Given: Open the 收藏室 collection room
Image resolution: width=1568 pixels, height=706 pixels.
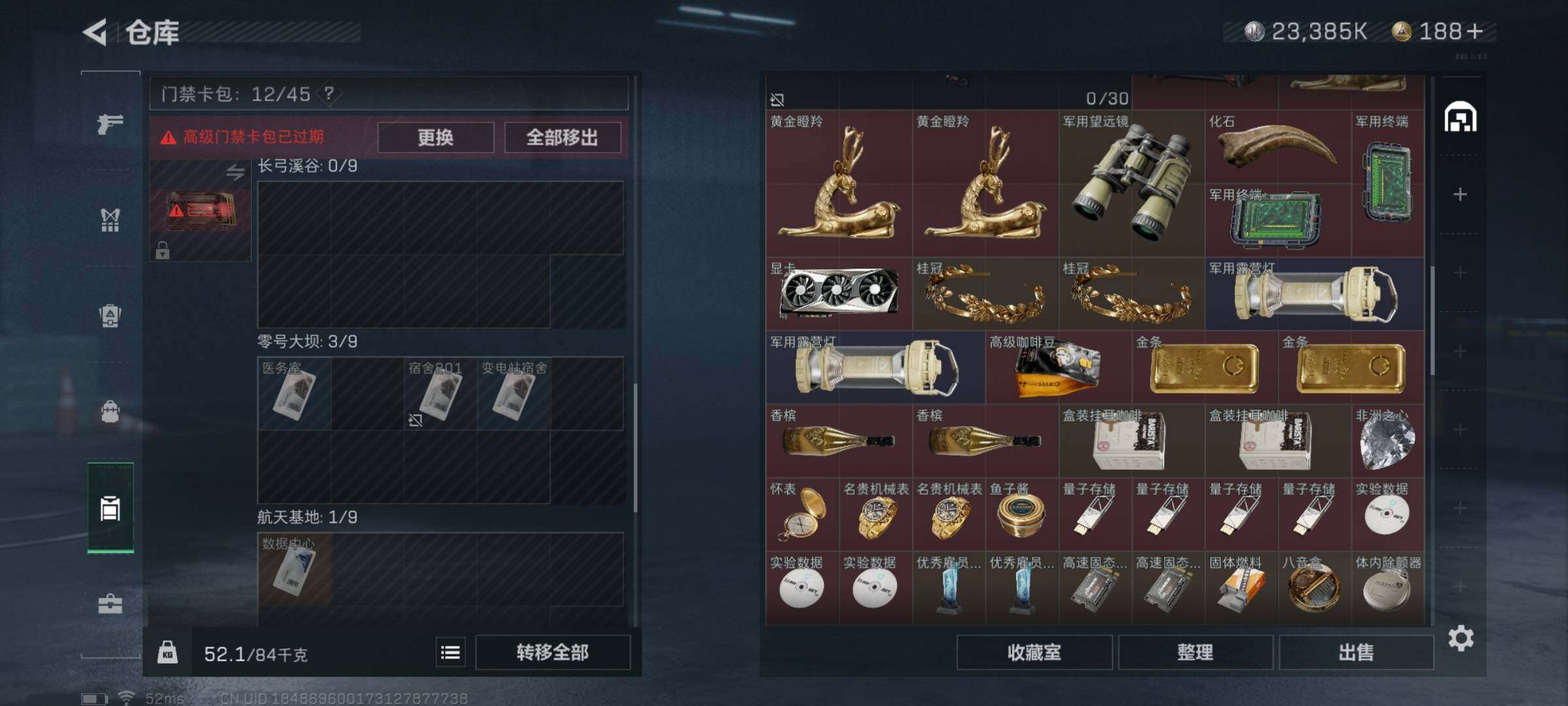Looking at the screenshot, I should tap(1034, 652).
